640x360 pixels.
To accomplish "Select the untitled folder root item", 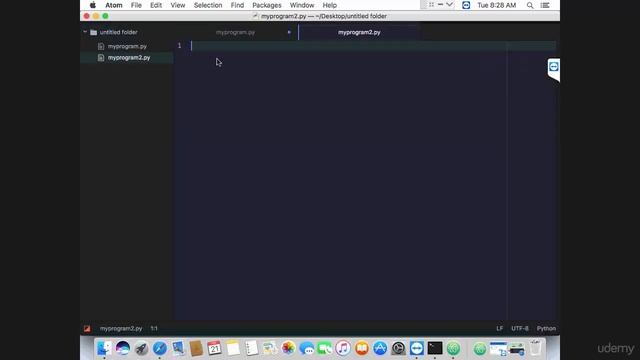I will 118,32.
